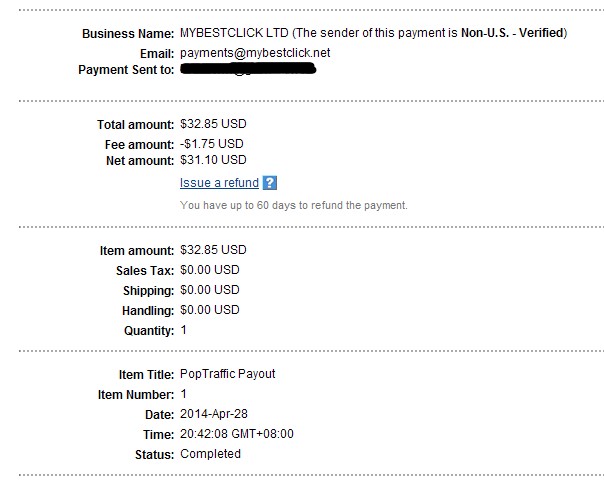Select the Total amount $32.85 USD value

(213, 124)
